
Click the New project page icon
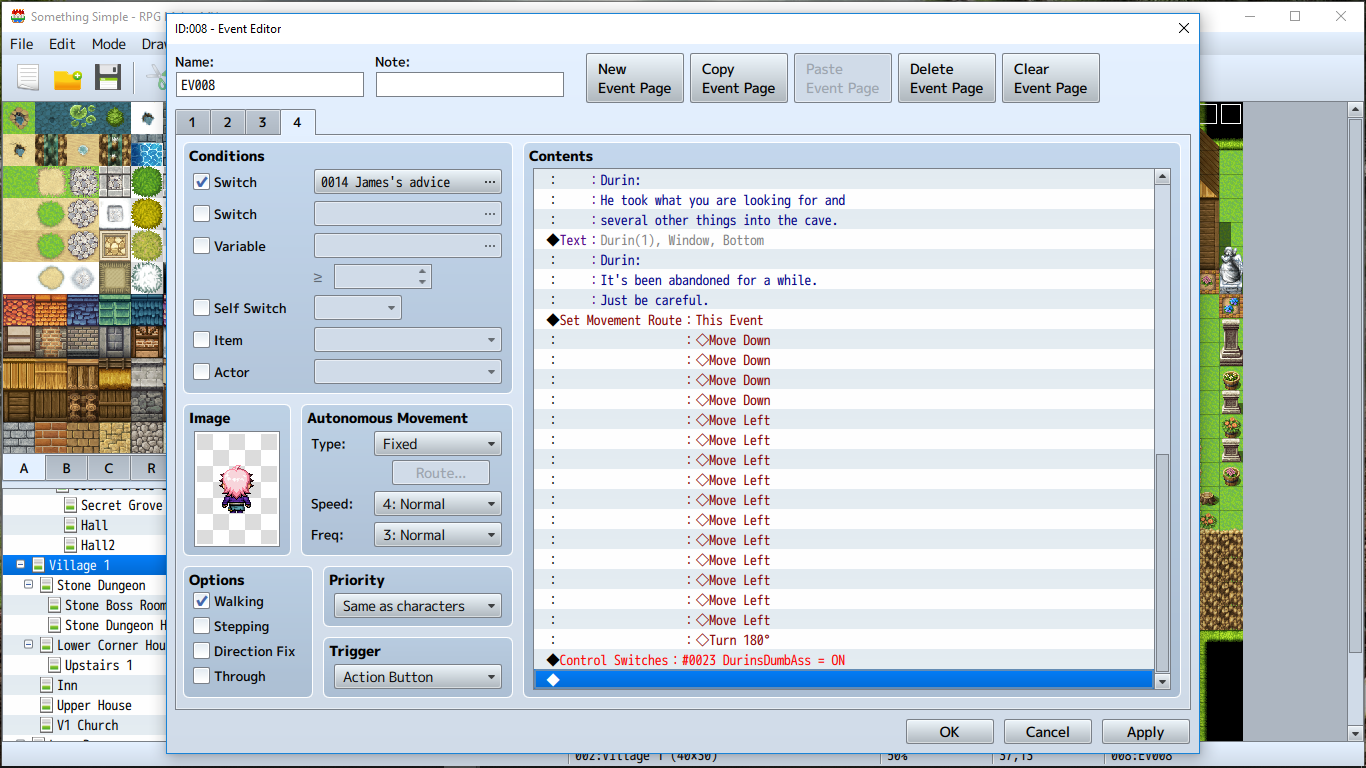(x=28, y=77)
